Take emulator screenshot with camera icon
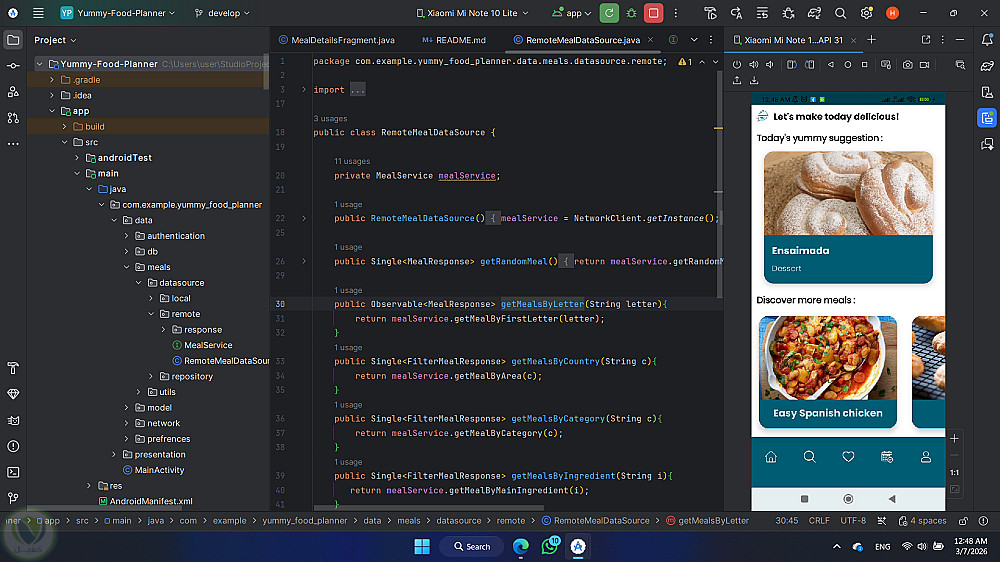The width and height of the screenshot is (1000, 562). [907, 65]
